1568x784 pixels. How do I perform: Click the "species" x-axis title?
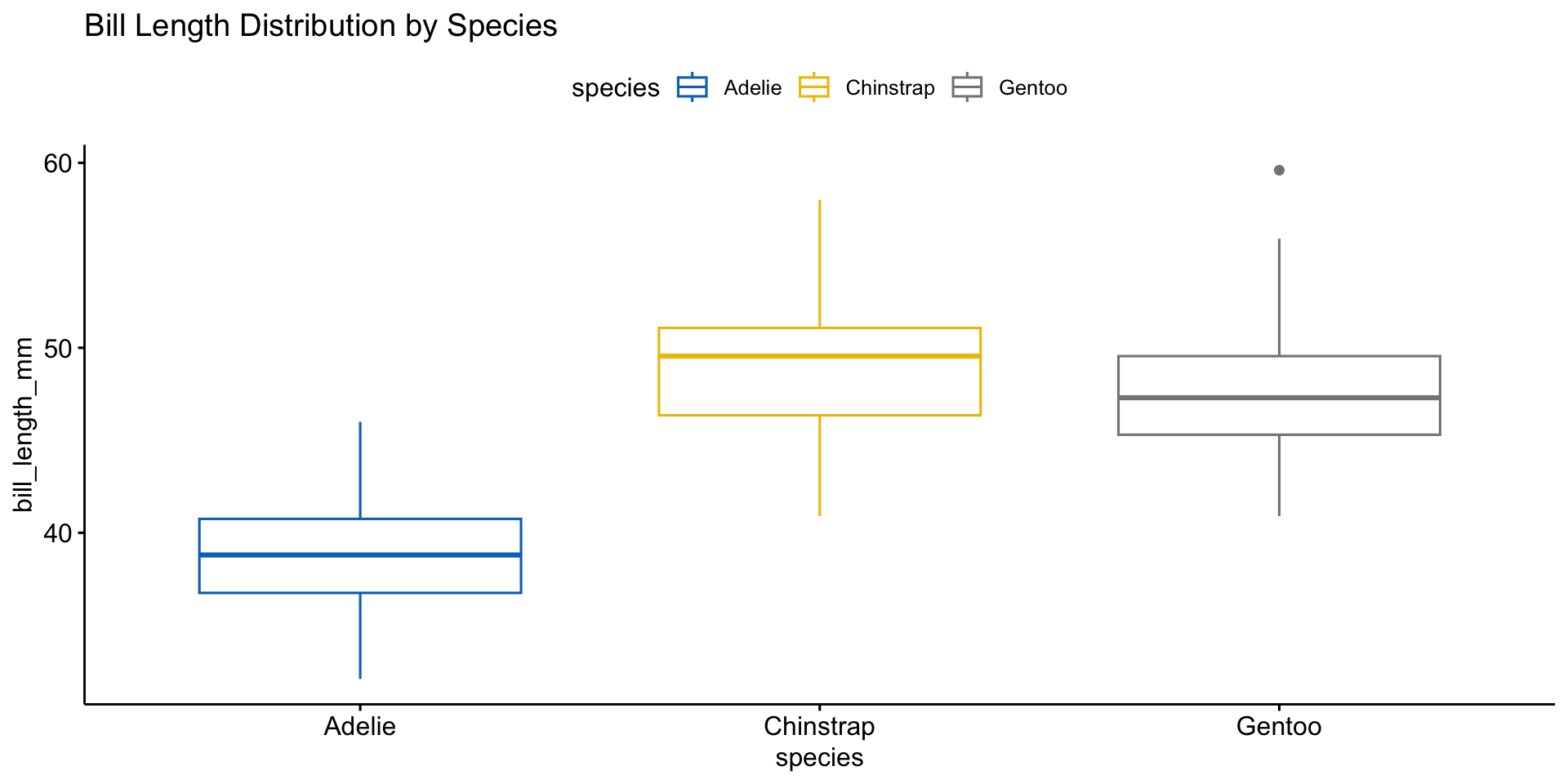[819, 758]
